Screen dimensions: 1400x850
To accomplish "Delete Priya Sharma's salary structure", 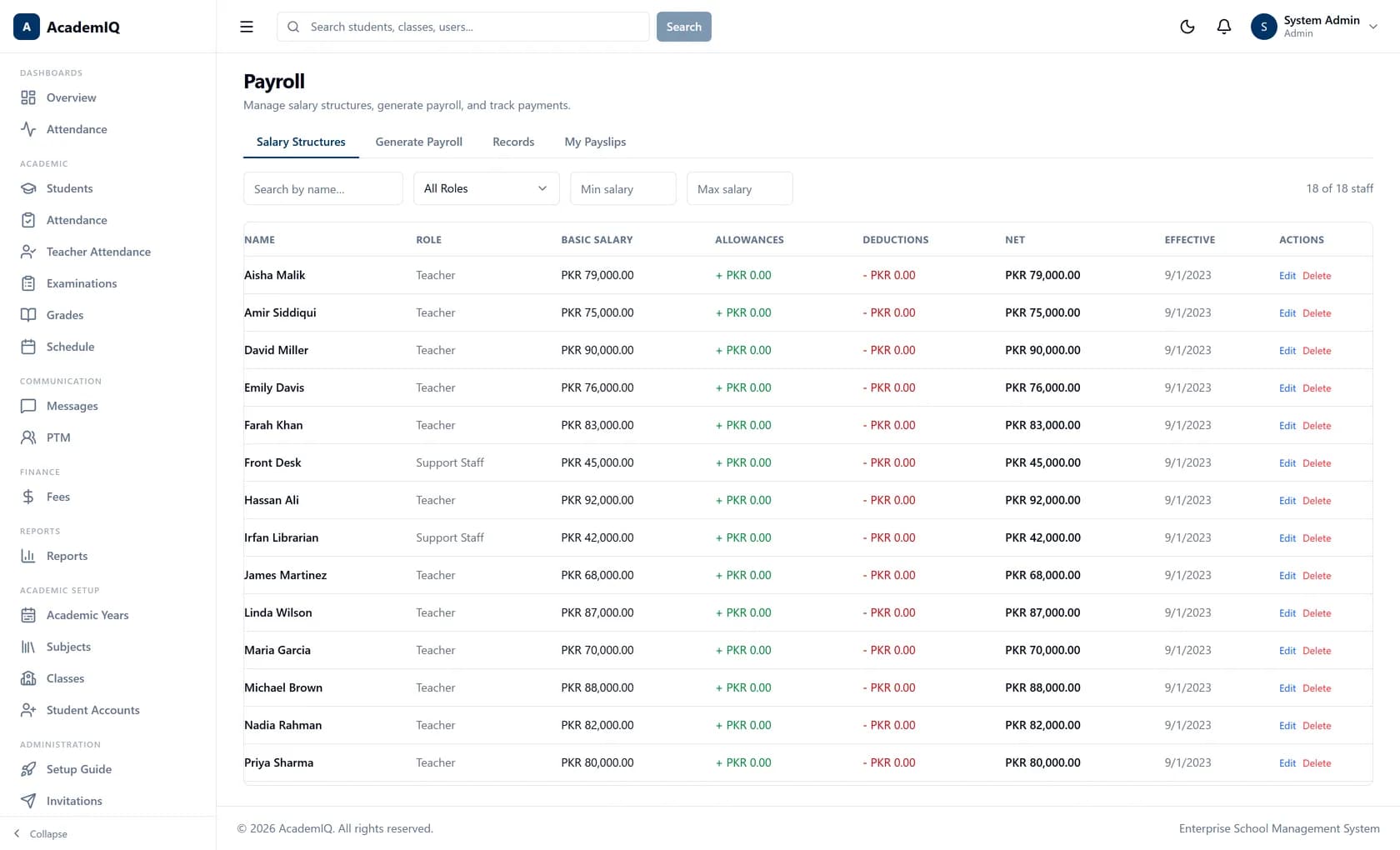I will tap(1317, 763).
